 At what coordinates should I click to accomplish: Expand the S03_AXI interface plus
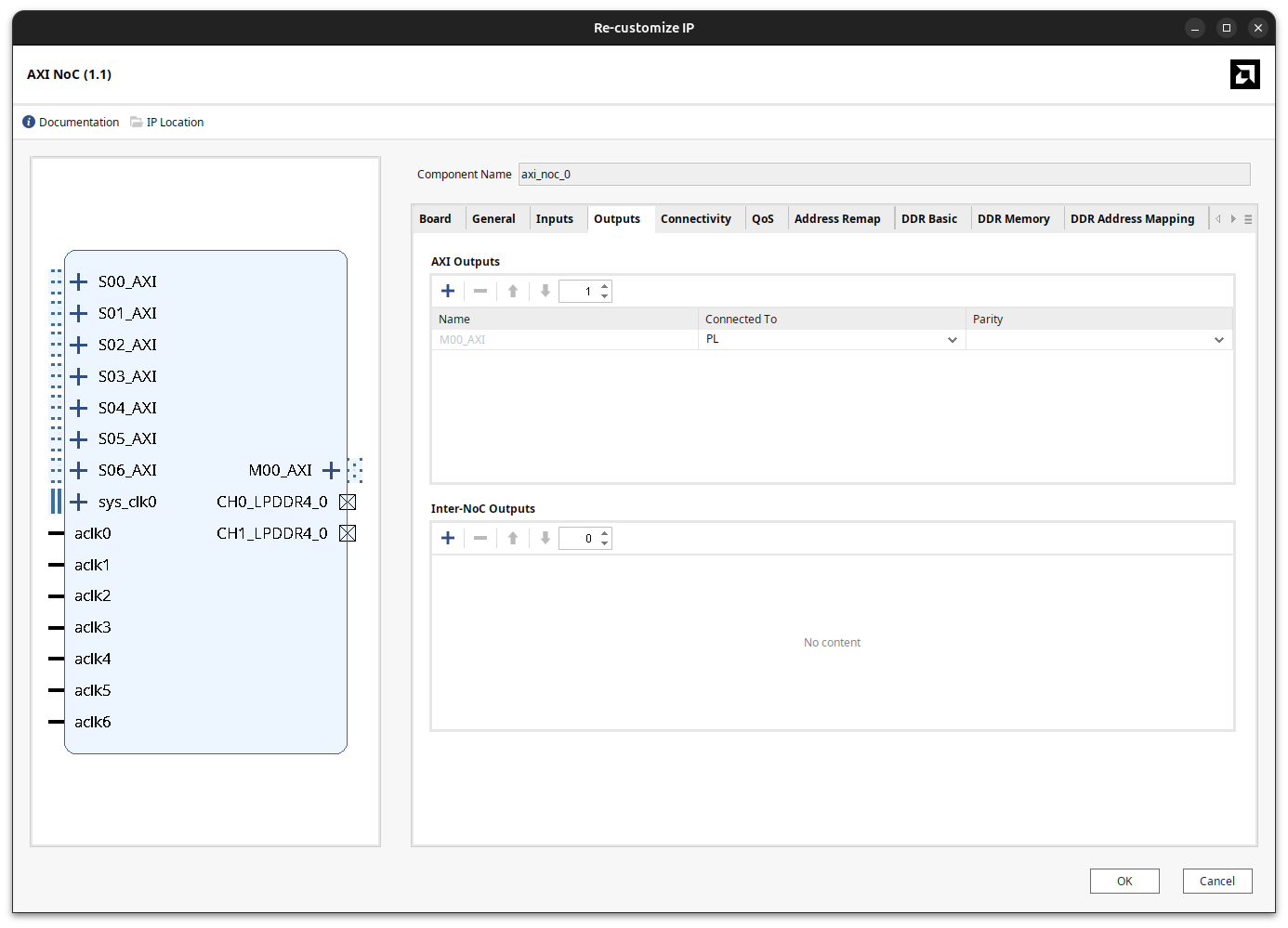coord(79,376)
